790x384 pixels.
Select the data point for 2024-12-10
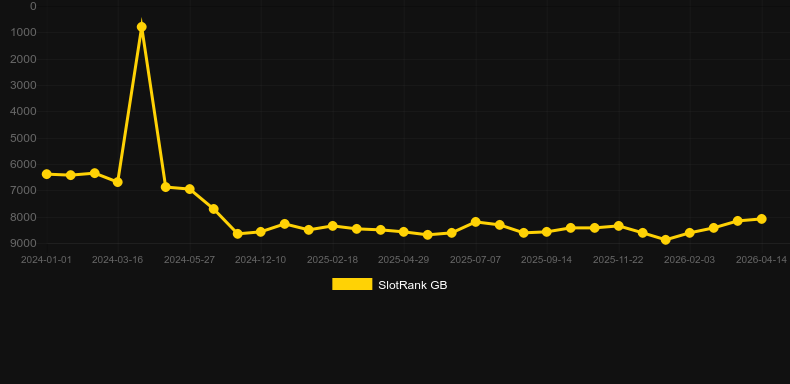(x=260, y=232)
